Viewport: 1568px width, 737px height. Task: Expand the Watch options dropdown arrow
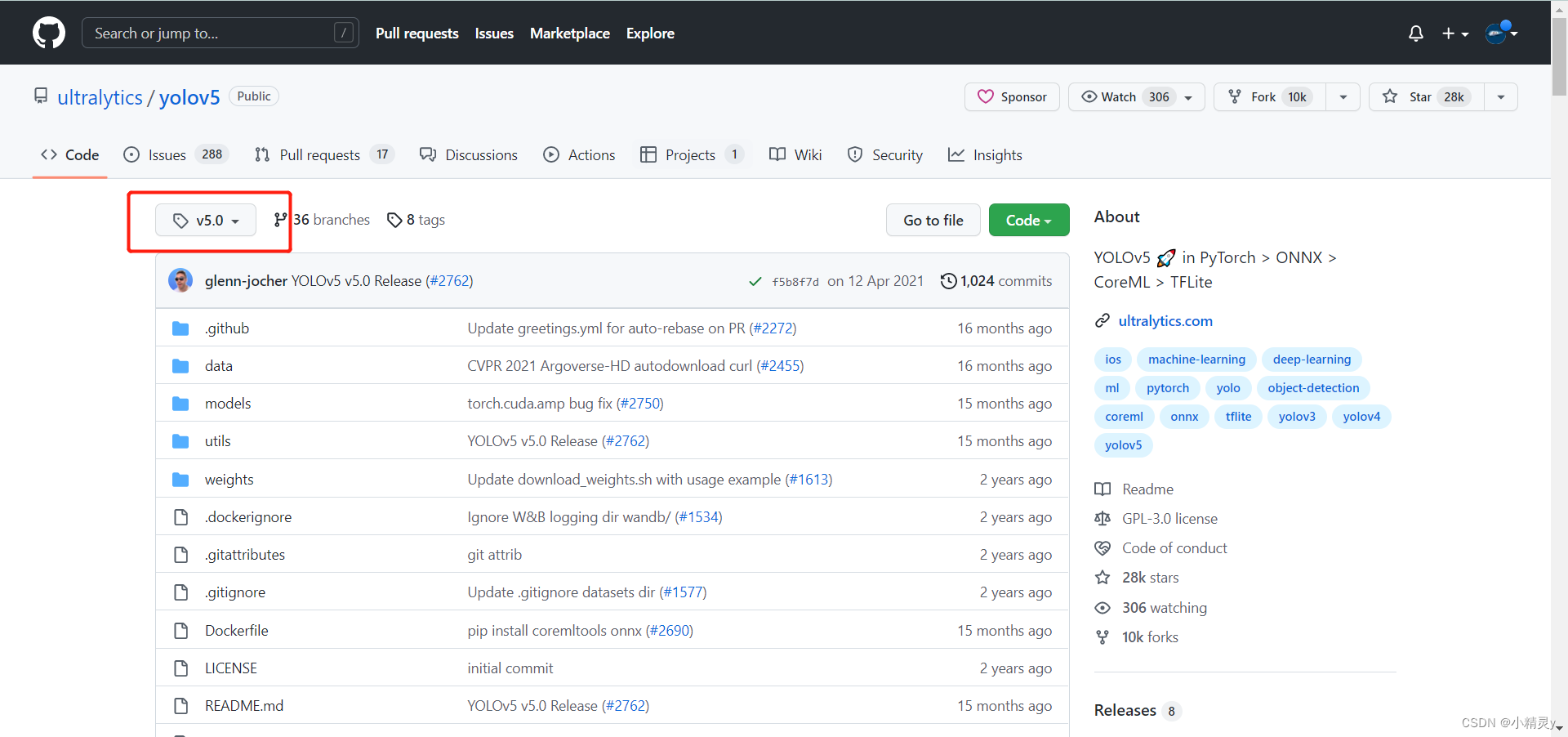[1189, 97]
